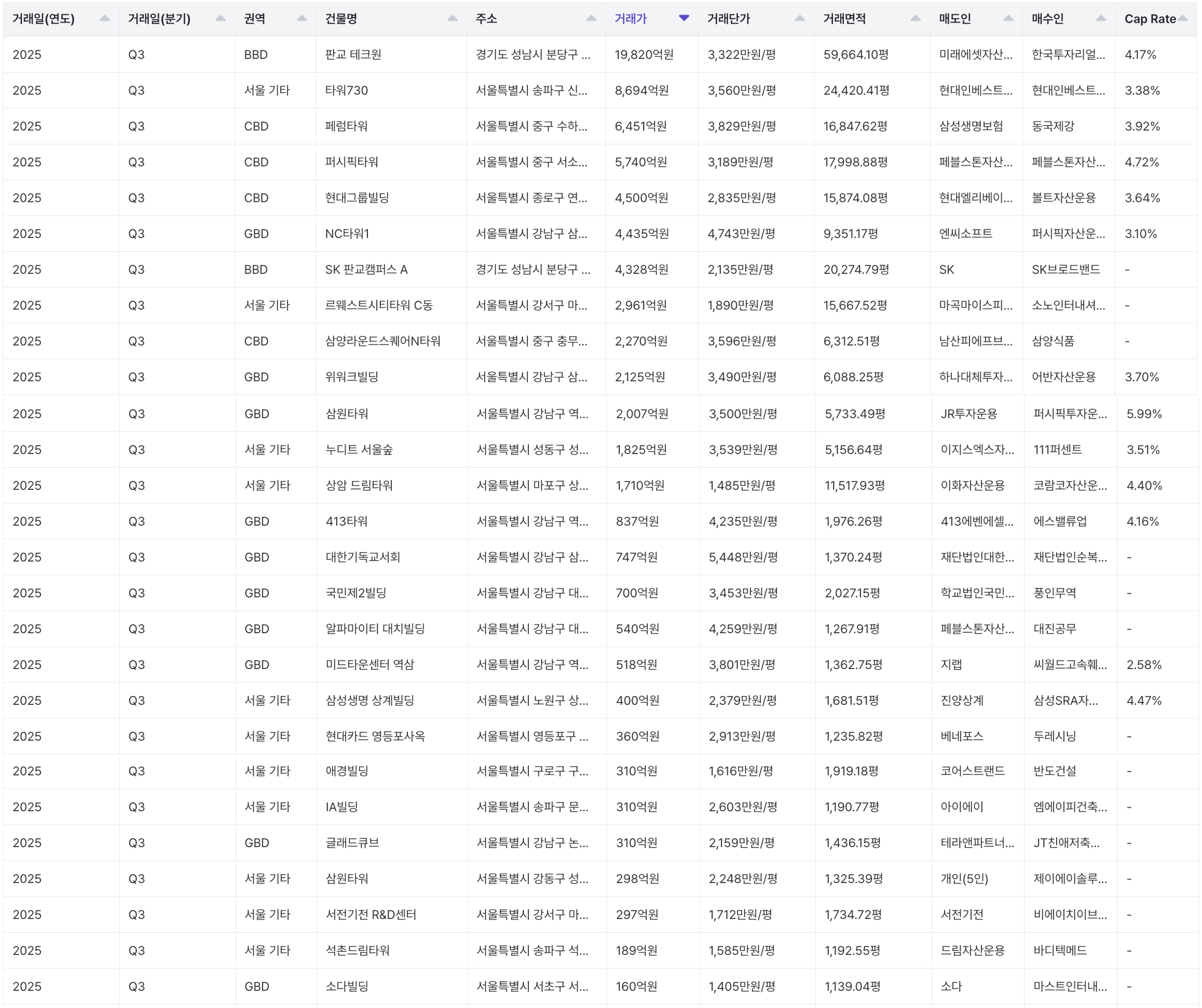1202x1008 pixels.
Task: Sort by 권역 using its arrow
Action: coord(302,18)
